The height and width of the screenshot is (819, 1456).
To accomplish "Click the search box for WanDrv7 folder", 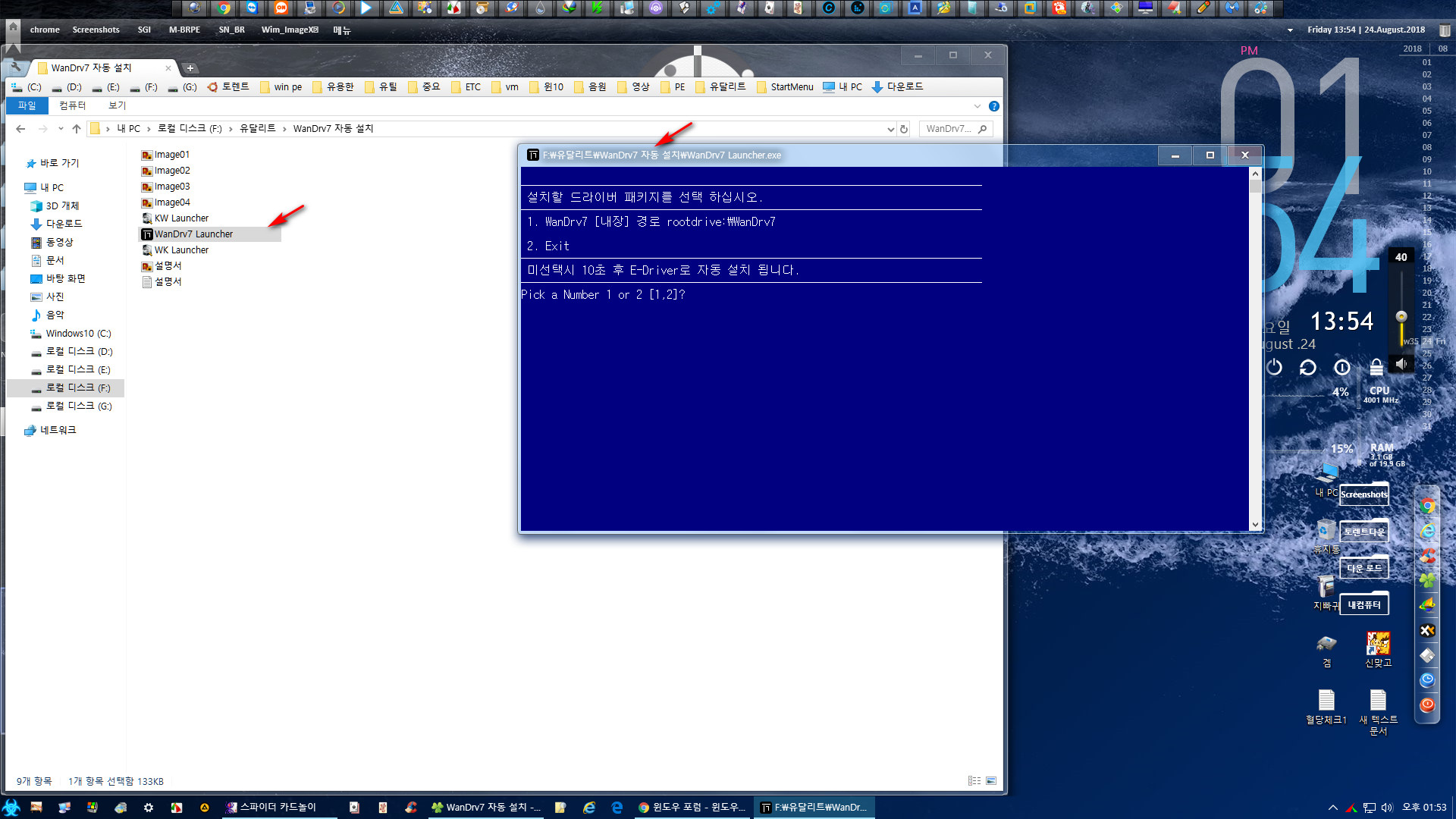I will (955, 129).
